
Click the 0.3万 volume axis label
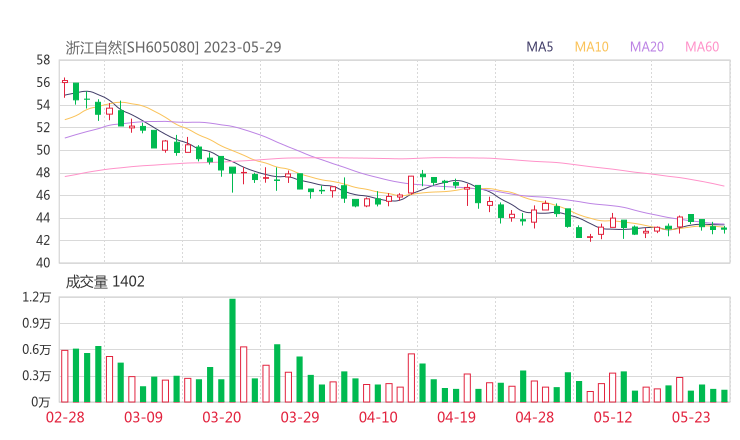click(36, 376)
